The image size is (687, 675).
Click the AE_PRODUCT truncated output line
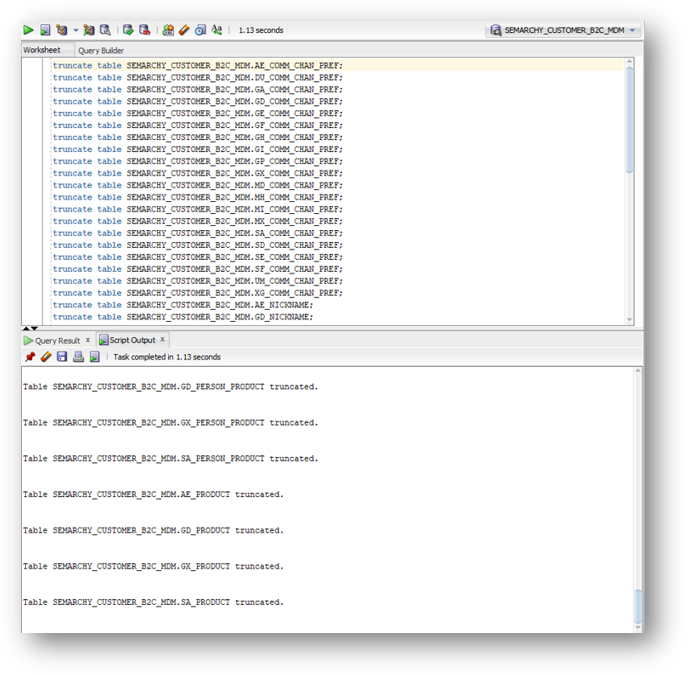click(x=153, y=495)
